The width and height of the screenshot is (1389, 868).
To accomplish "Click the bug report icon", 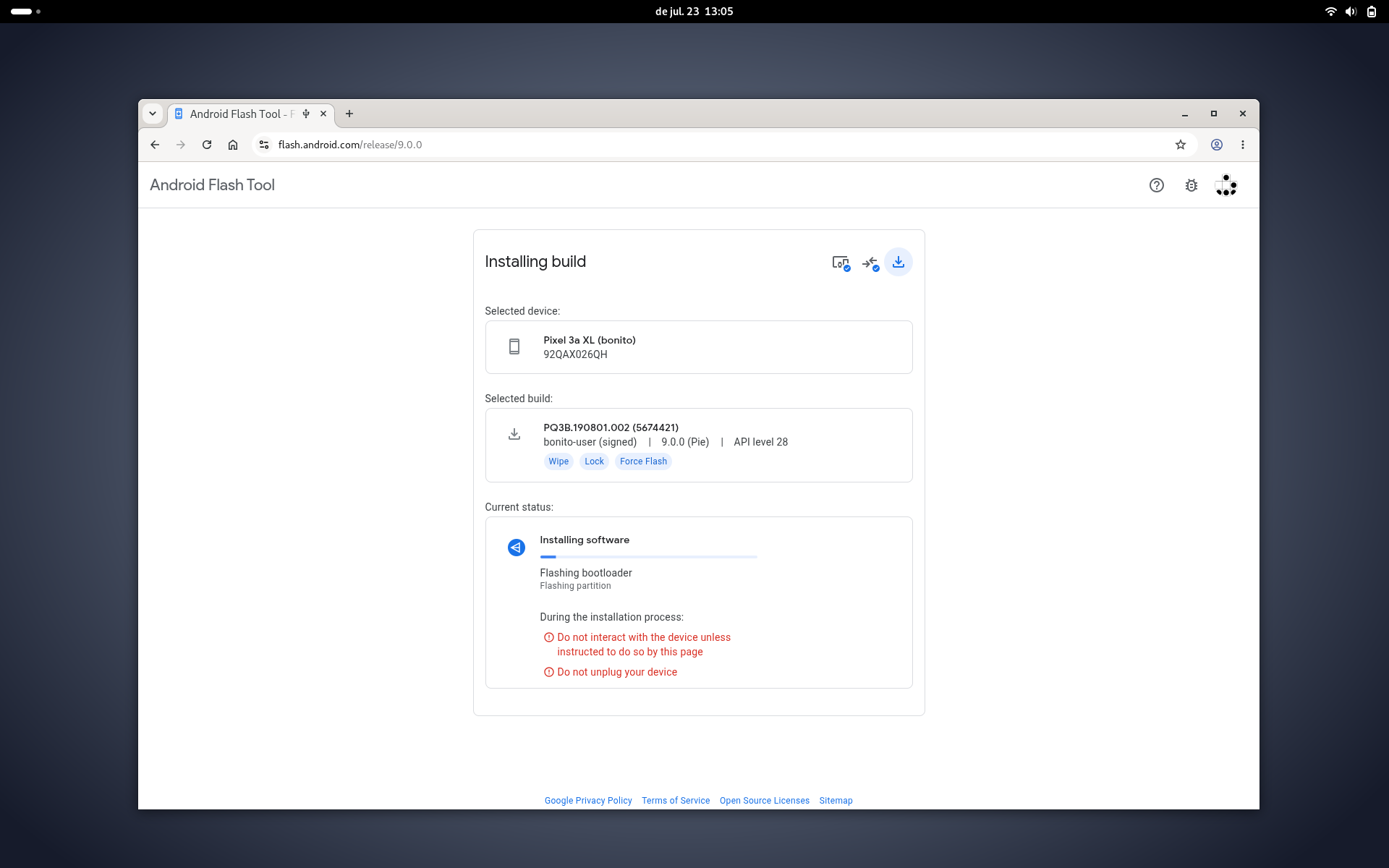I will tap(1191, 185).
